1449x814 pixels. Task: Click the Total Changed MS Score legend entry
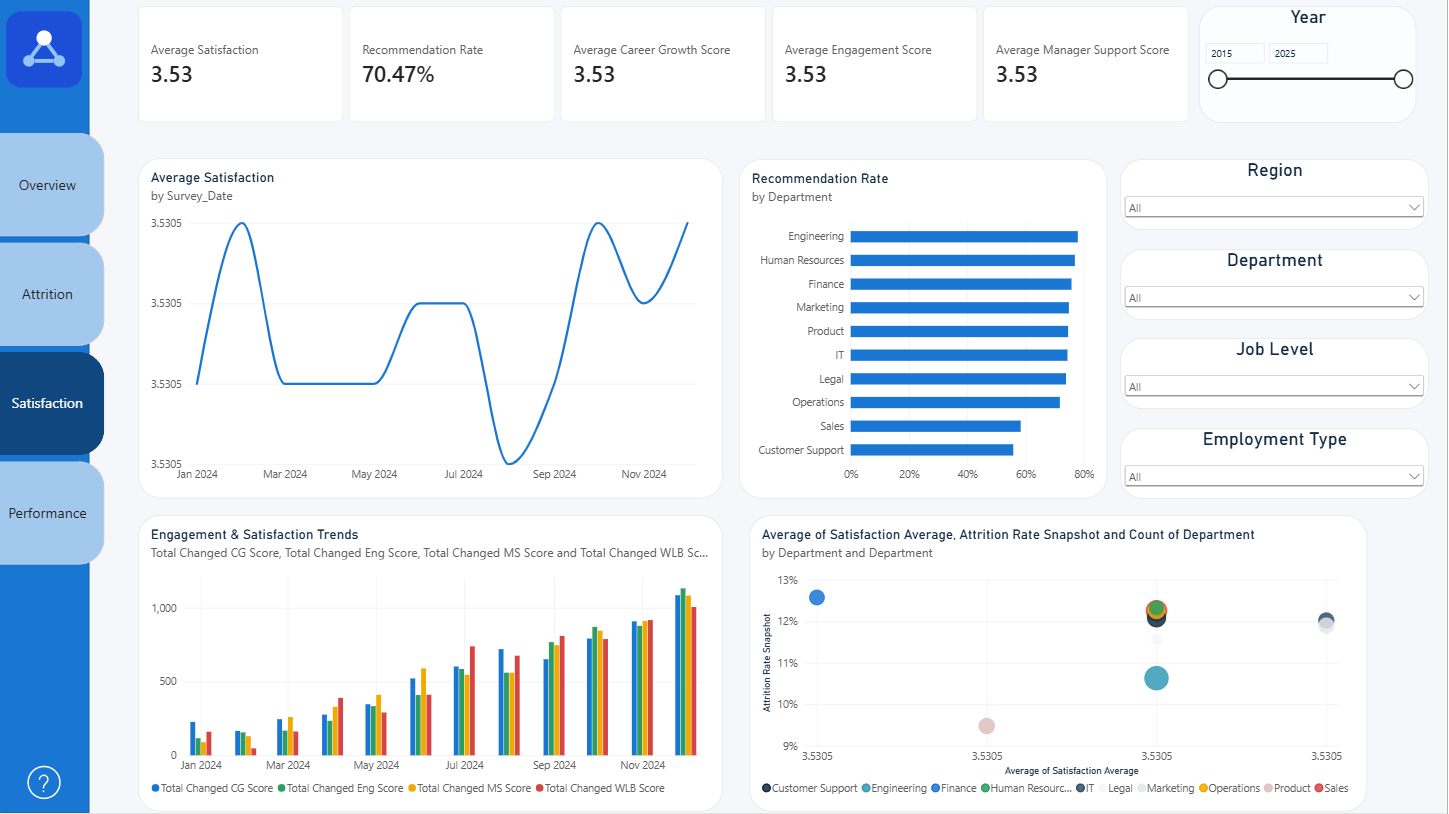tap(468, 788)
